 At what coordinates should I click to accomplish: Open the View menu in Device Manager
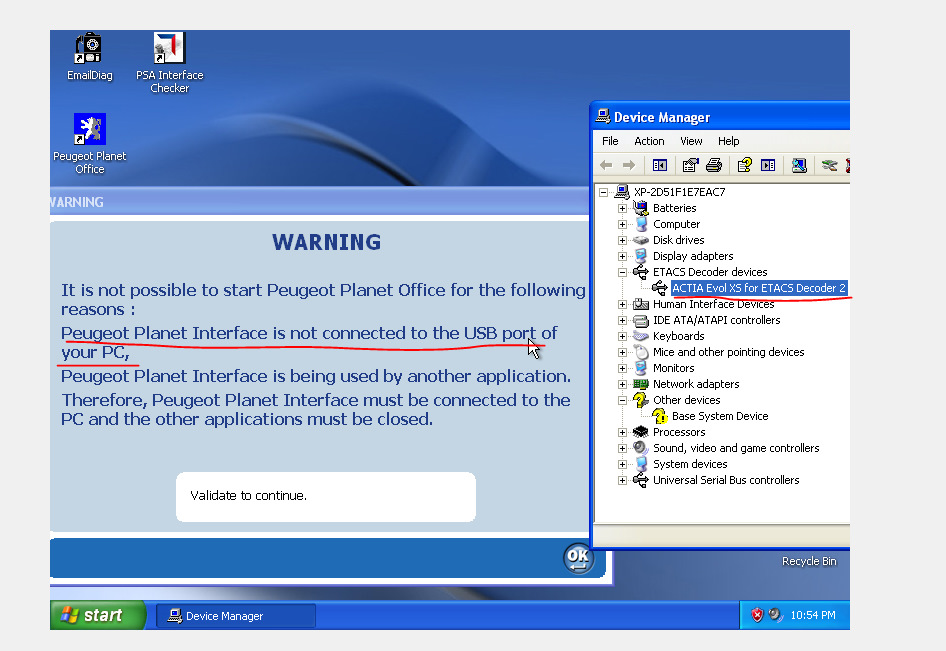(x=691, y=141)
